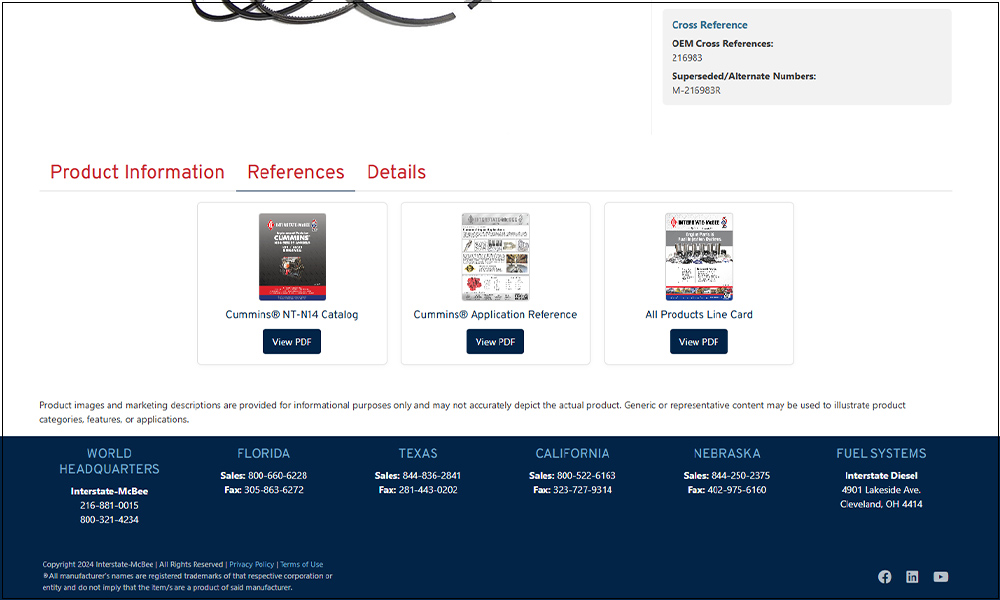Open the Facebook page icon in footer
Screen dimensions: 1000x600
click(x=885, y=577)
